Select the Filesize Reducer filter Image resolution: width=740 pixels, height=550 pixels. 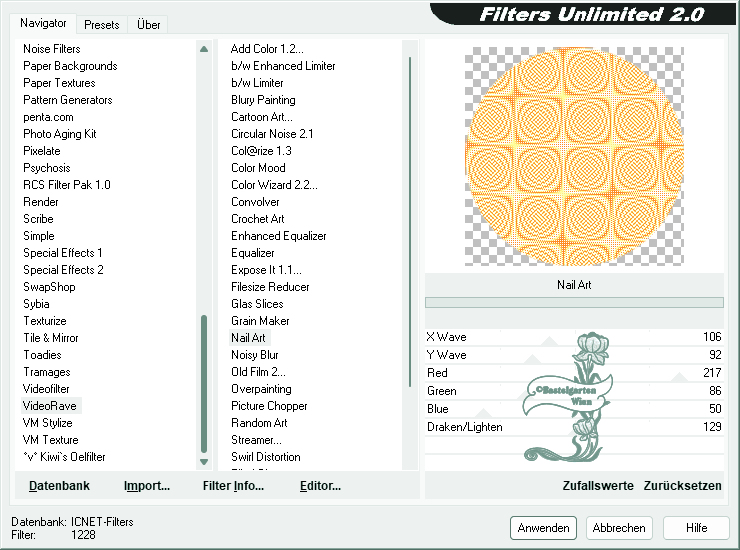tap(270, 287)
